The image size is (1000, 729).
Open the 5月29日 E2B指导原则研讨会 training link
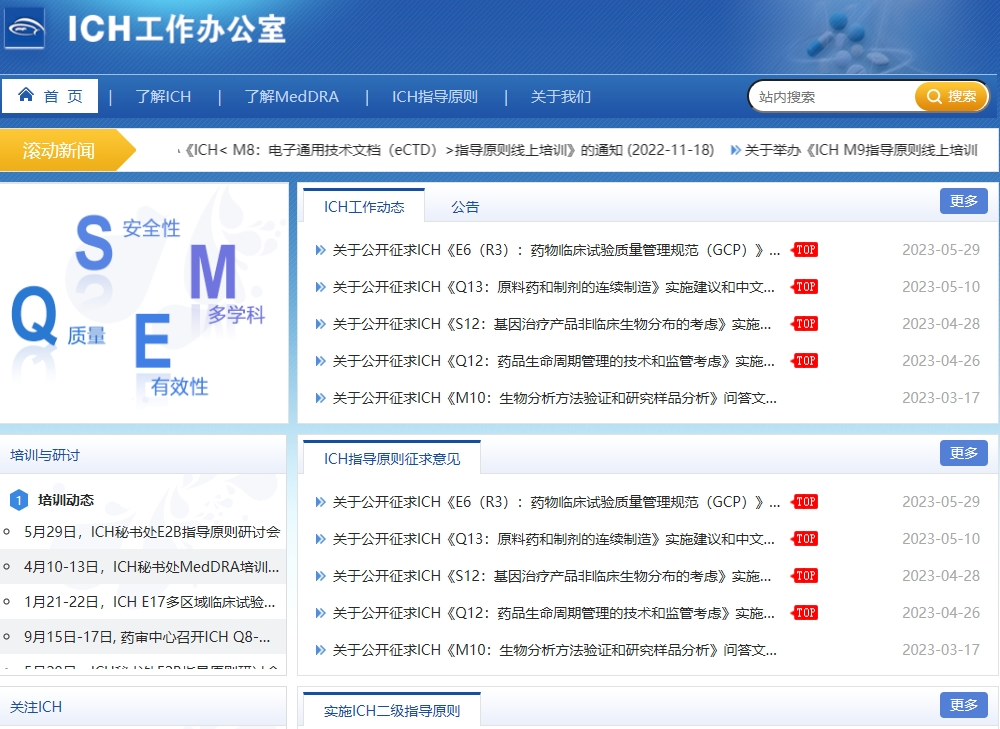[152, 531]
